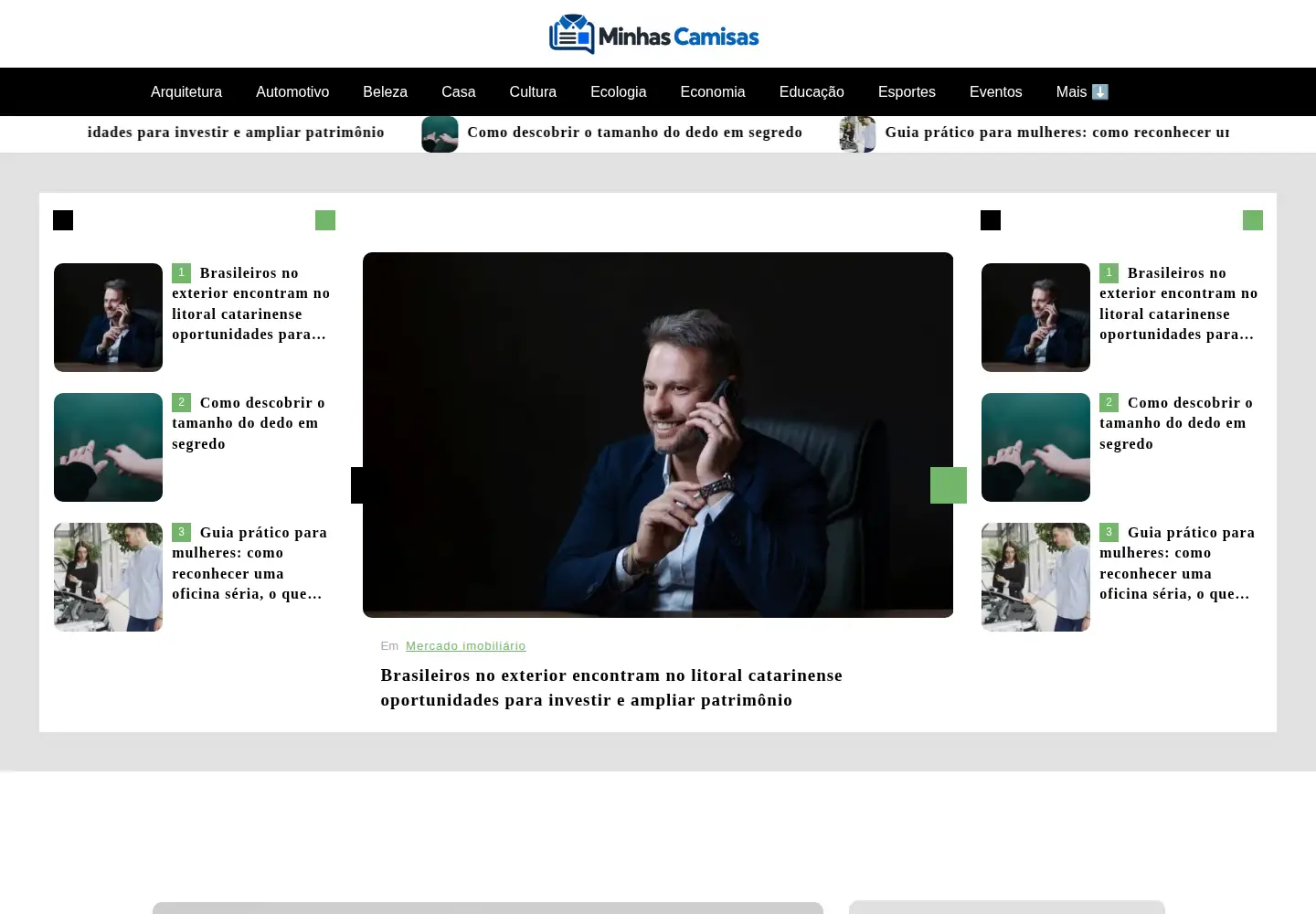The image size is (1316, 914).
Task: Advance main carousel with green next button
Action: click(x=949, y=485)
